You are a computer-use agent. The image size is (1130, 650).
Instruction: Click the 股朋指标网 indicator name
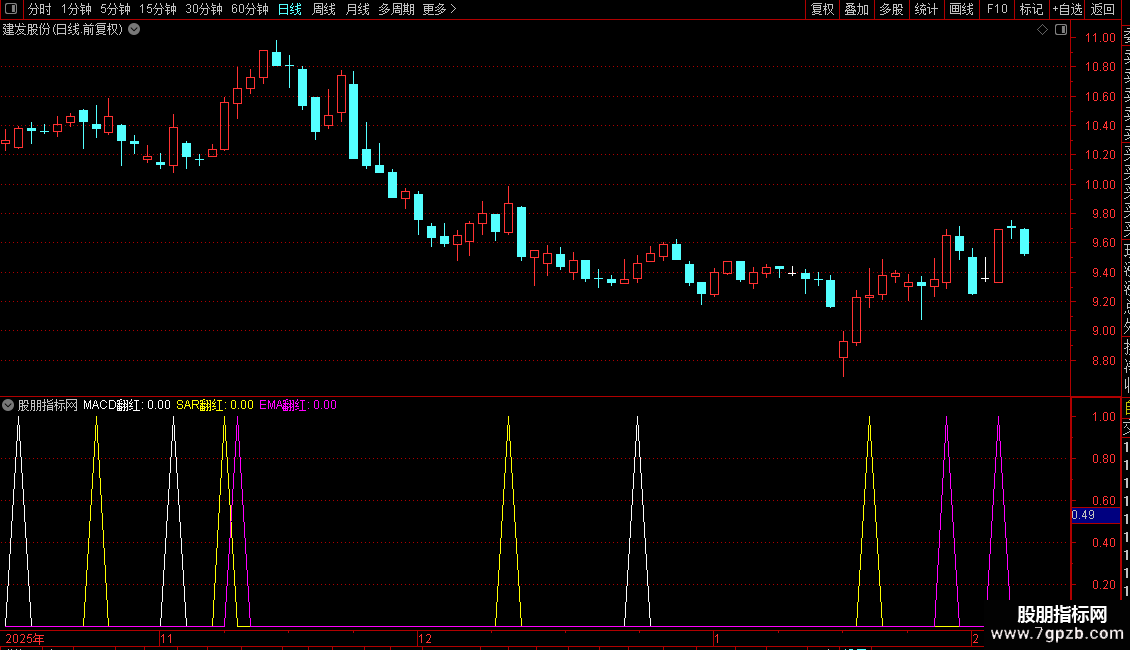[x=48, y=405]
